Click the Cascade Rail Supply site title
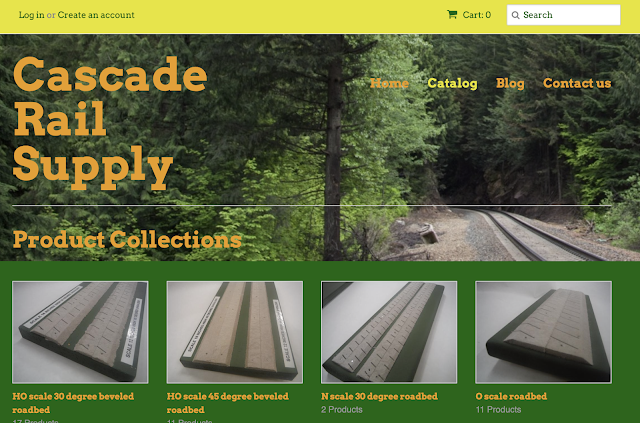The height and width of the screenshot is (423, 640). pyautogui.click(x=110, y=122)
